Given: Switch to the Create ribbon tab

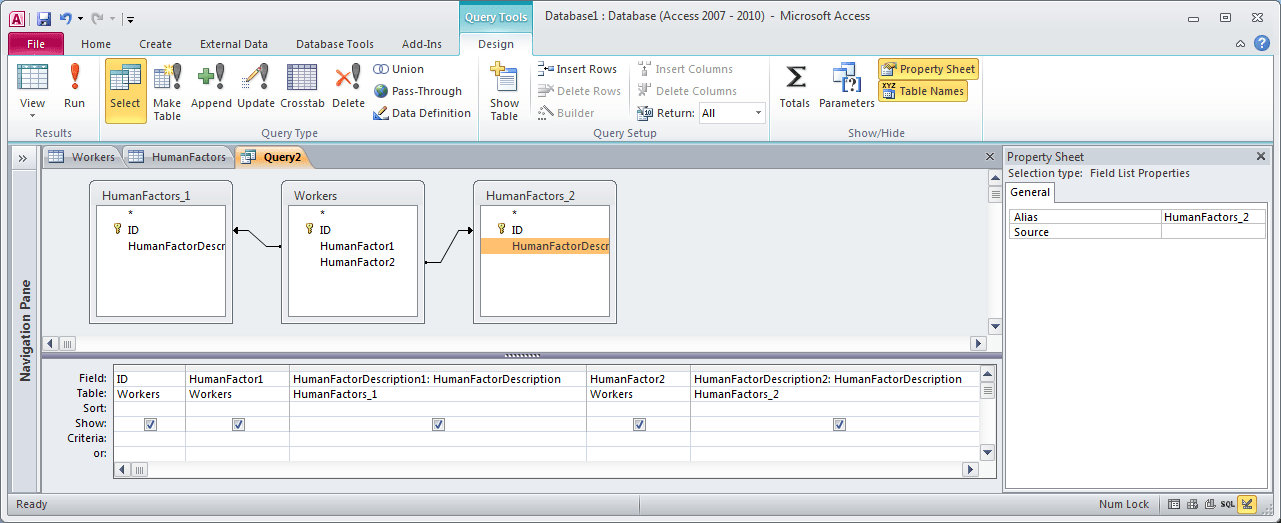Looking at the screenshot, I should [x=155, y=44].
